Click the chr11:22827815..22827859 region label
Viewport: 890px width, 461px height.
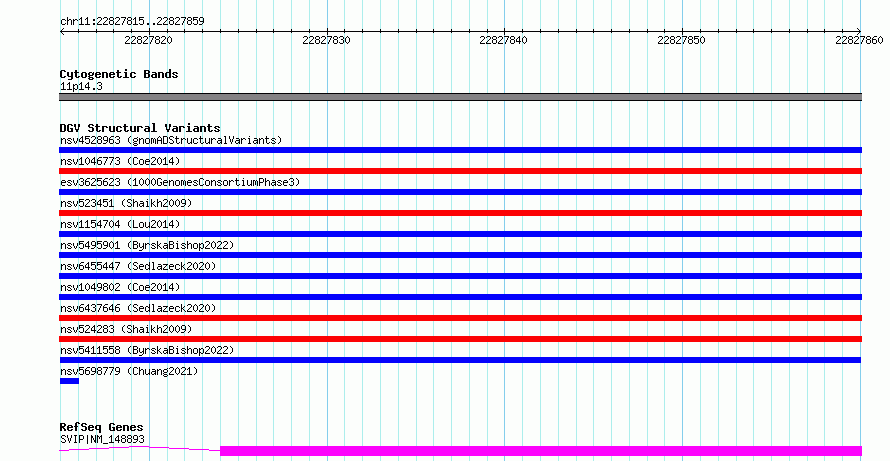[x=132, y=21]
